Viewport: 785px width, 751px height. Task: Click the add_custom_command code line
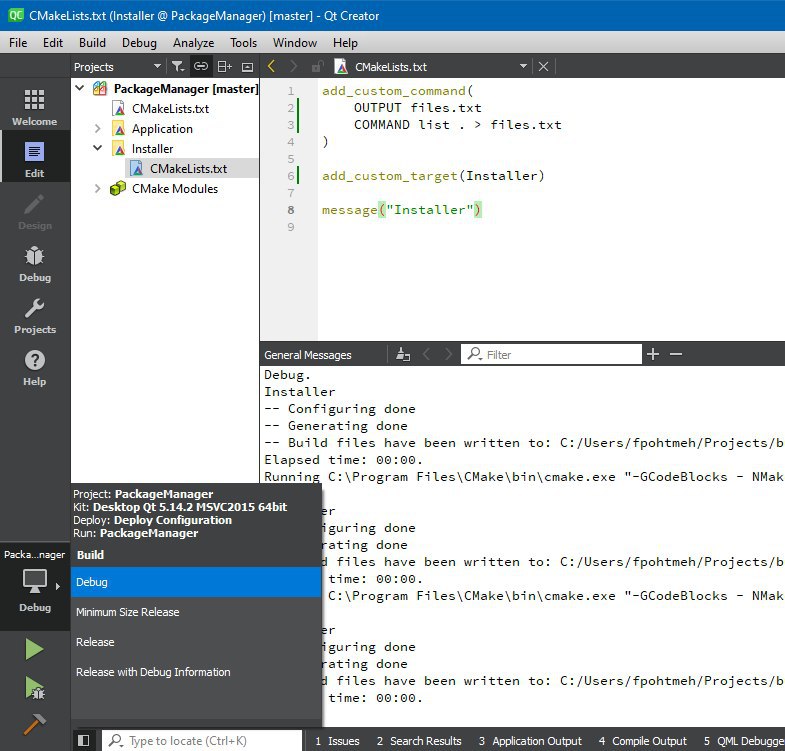[398, 91]
